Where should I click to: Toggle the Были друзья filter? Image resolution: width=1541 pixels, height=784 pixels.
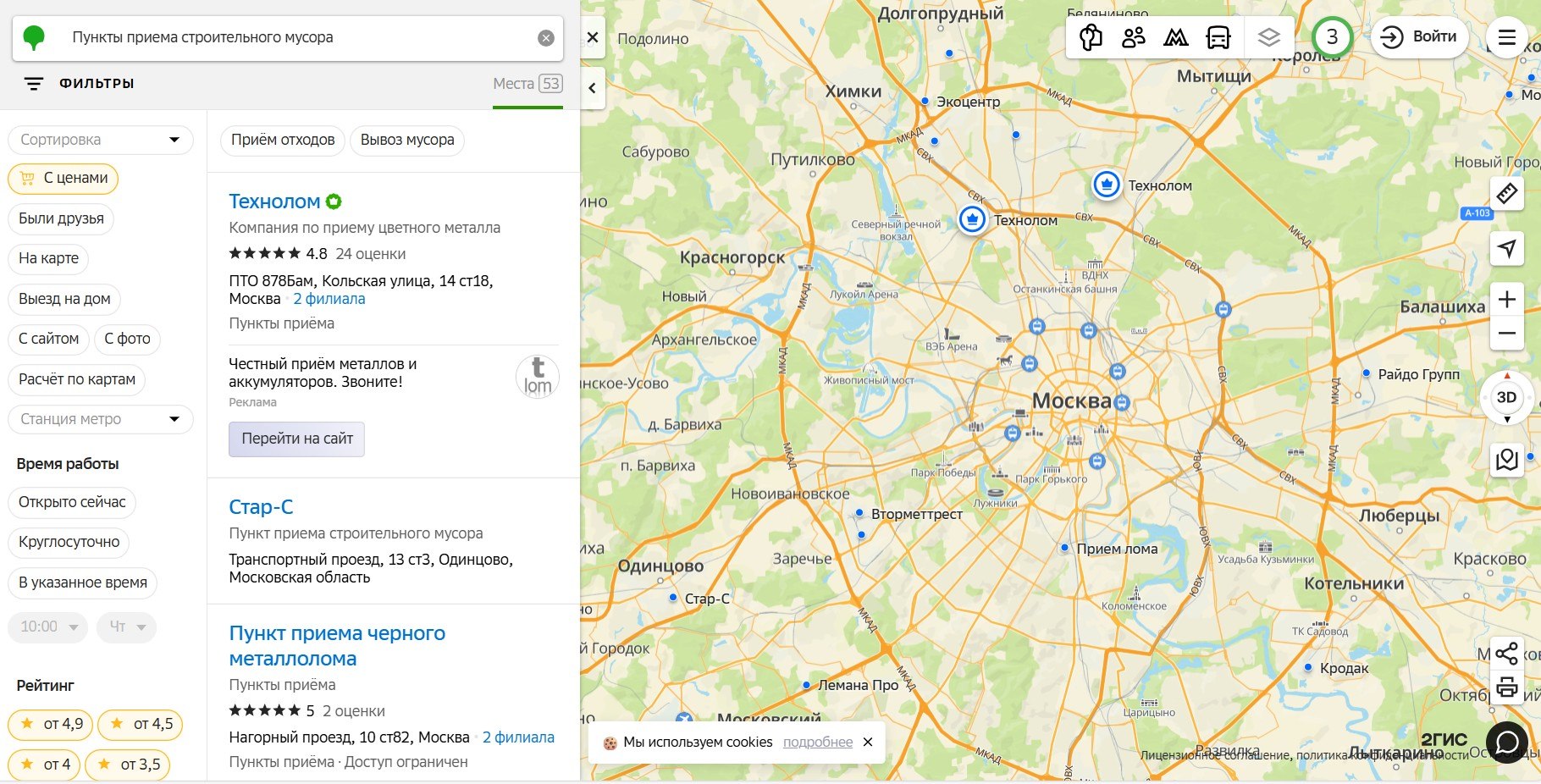(x=61, y=218)
